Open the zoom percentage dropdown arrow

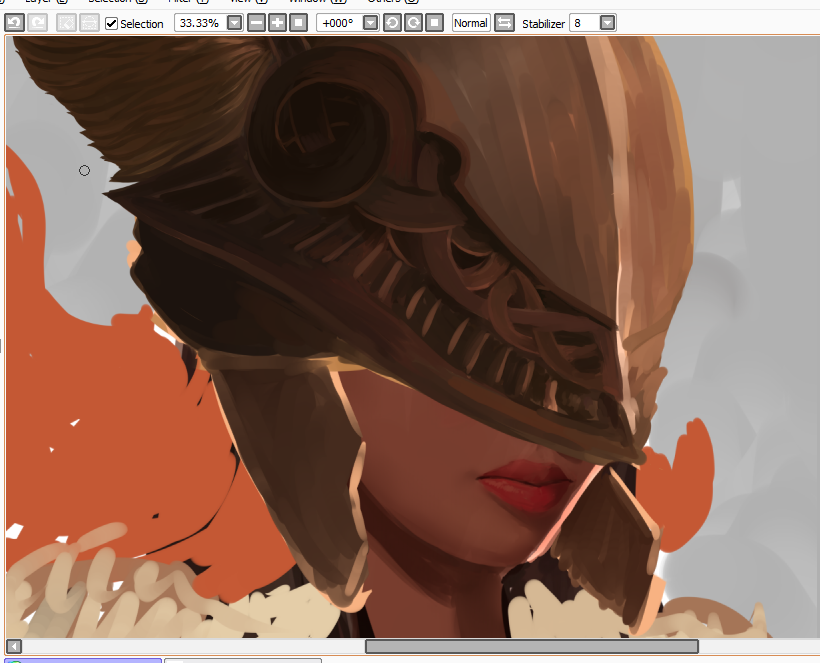tap(235, 23)
